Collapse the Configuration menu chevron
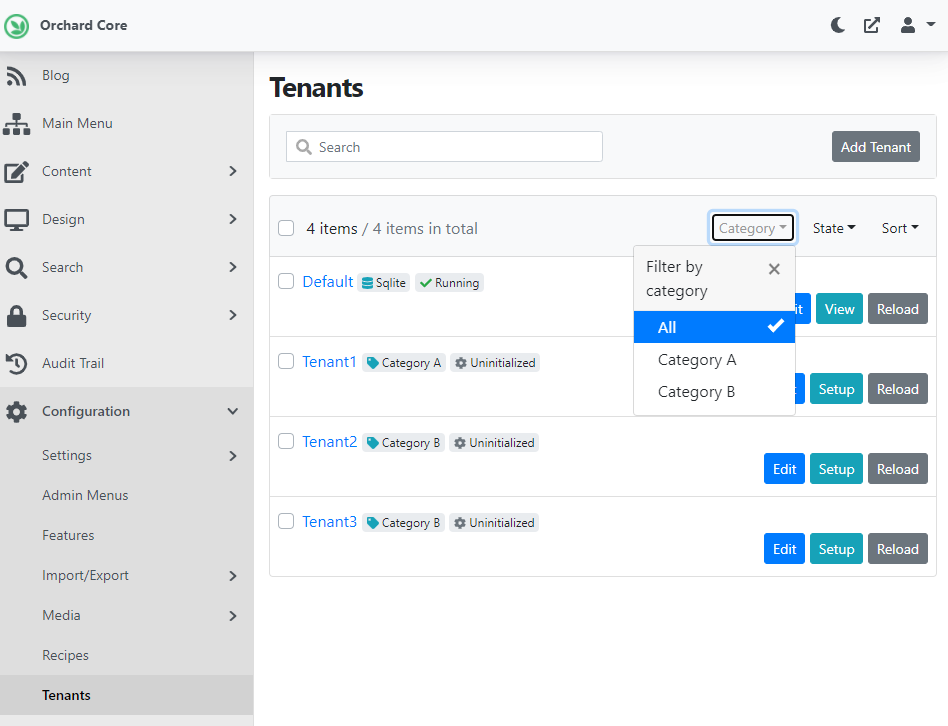This screenshot has width=948, height=726. (x=233, y=411)
